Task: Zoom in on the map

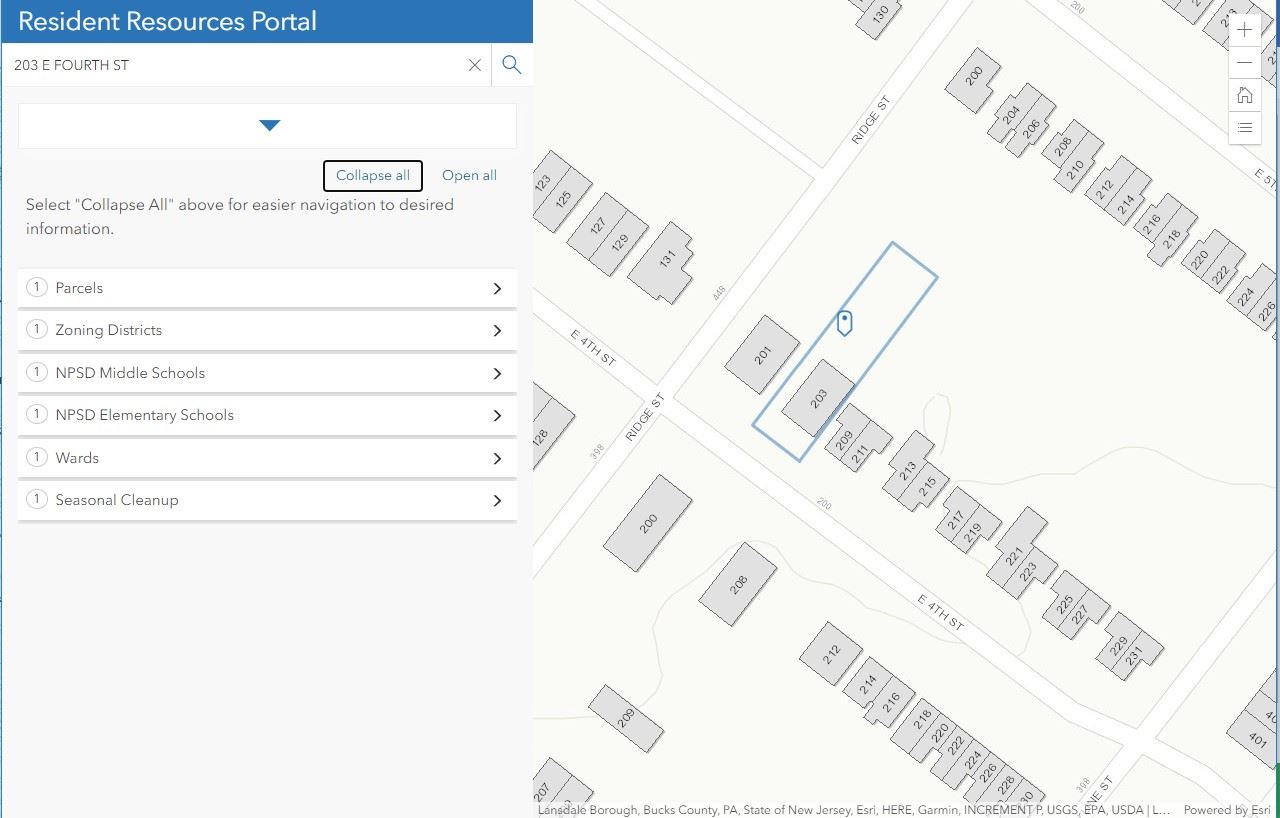Action: click(x=1244, y=29)
